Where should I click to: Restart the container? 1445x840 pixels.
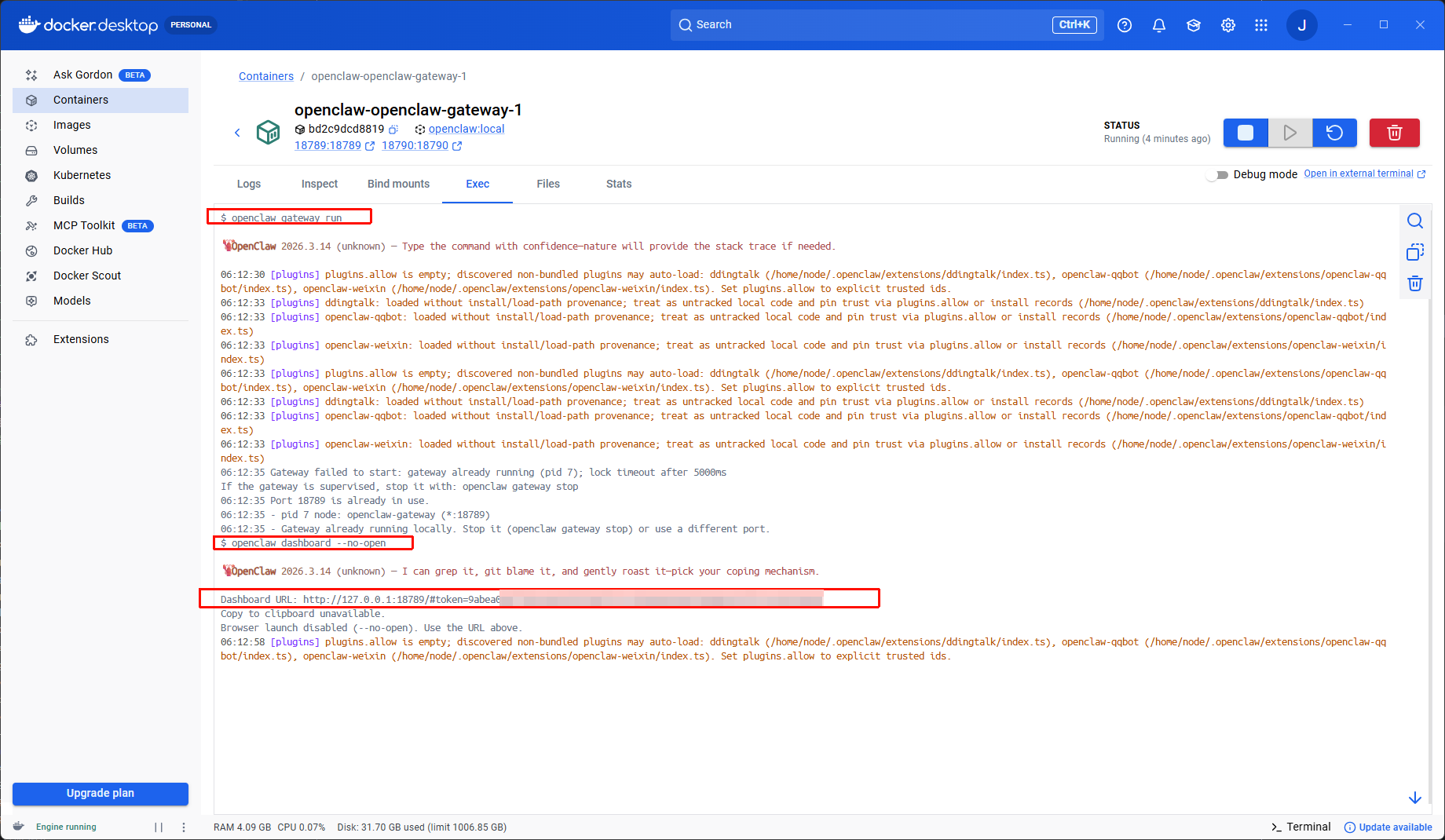pyautogui.click(x=1334, y=133)
